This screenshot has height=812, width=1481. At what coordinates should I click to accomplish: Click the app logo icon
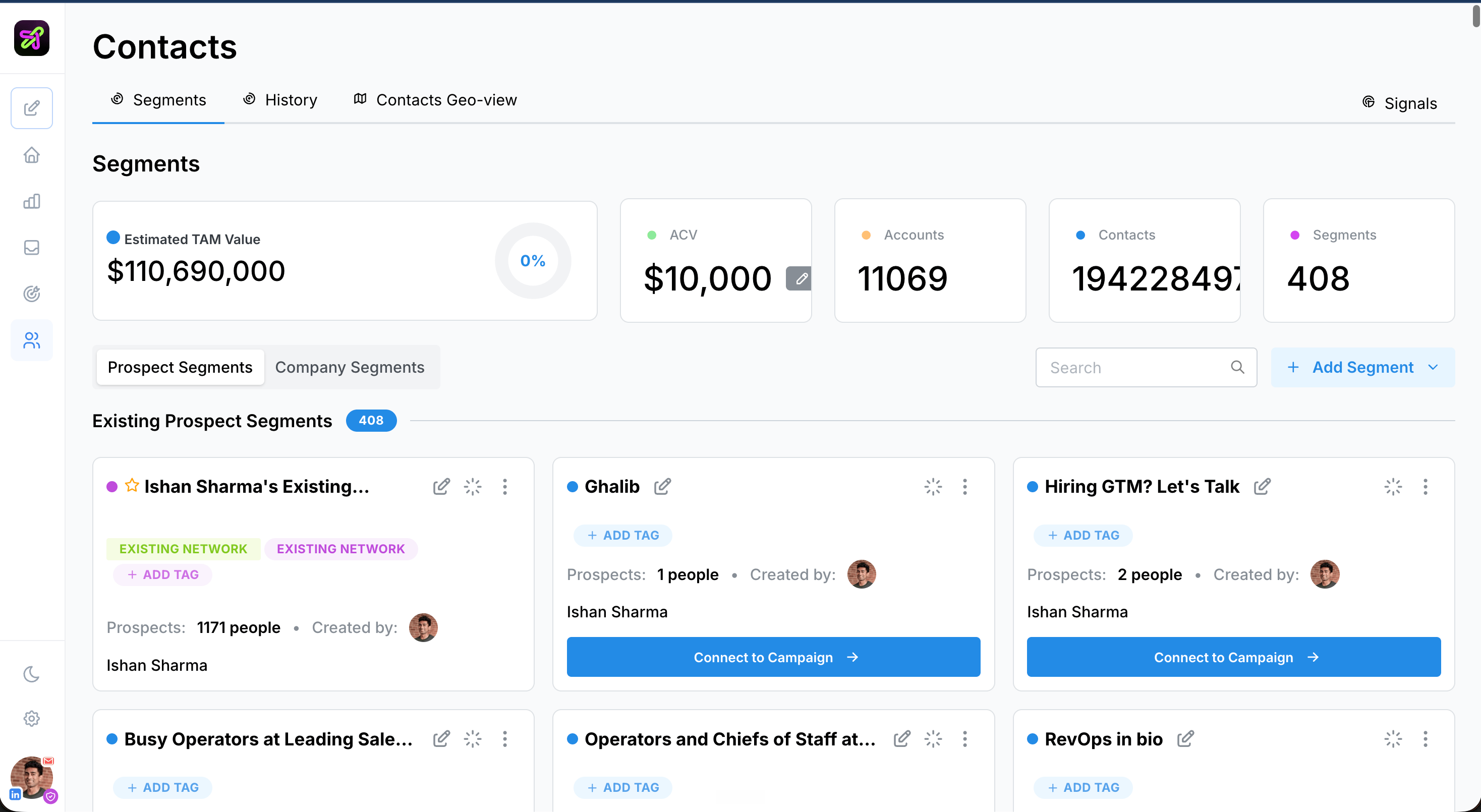[x=32, y=38]
